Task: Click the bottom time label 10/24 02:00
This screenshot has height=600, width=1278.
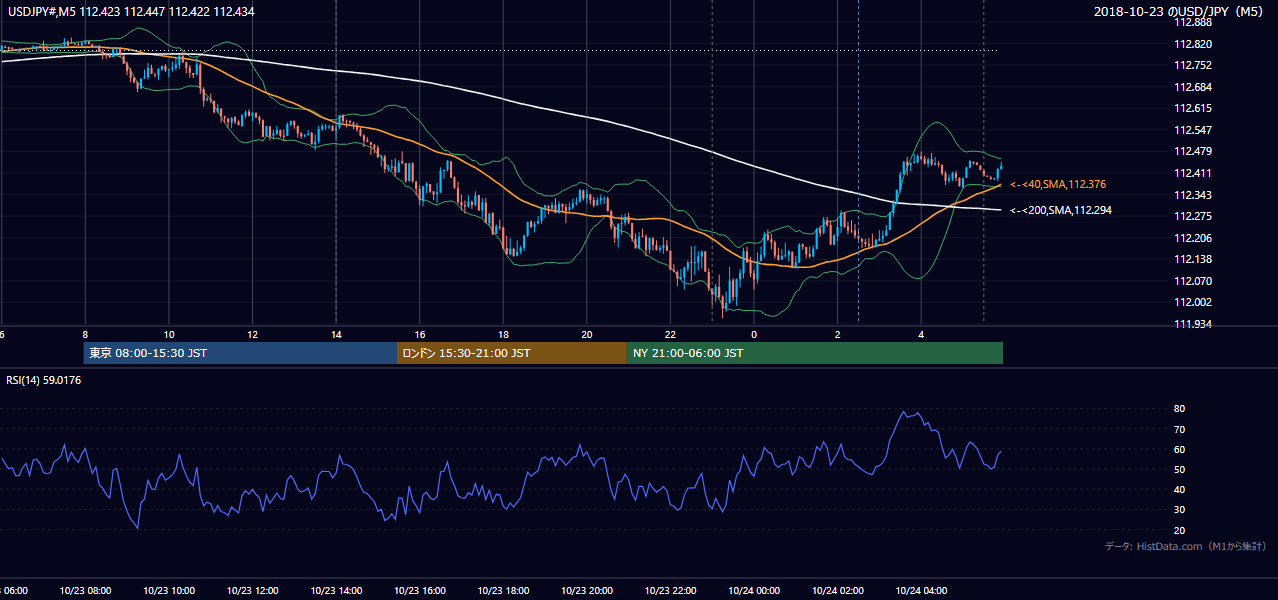Action: tap(837, 591)
